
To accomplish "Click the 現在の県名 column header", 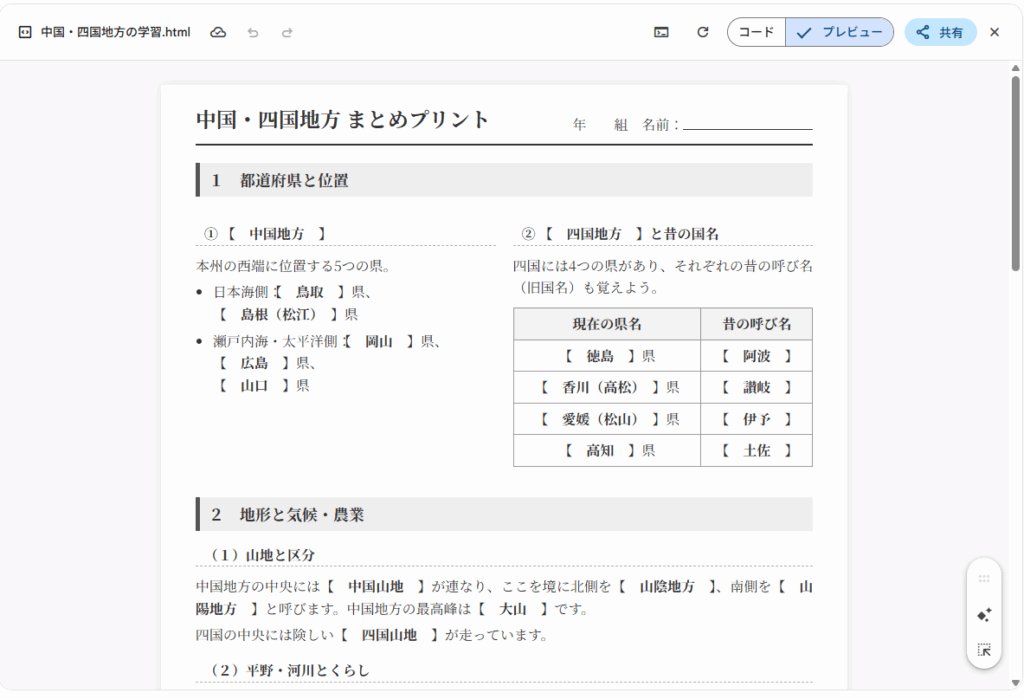I will tap(606, 324).
